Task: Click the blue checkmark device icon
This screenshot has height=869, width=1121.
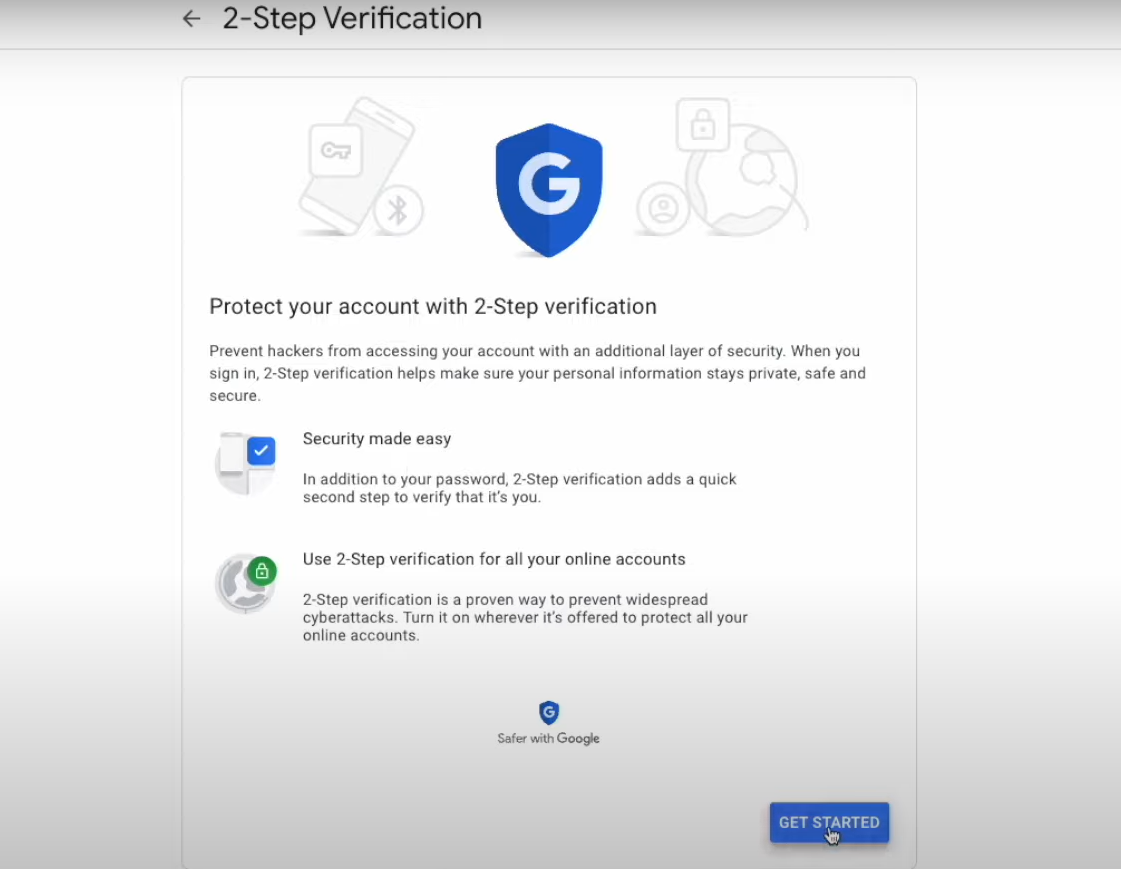Action: point(245,463)
